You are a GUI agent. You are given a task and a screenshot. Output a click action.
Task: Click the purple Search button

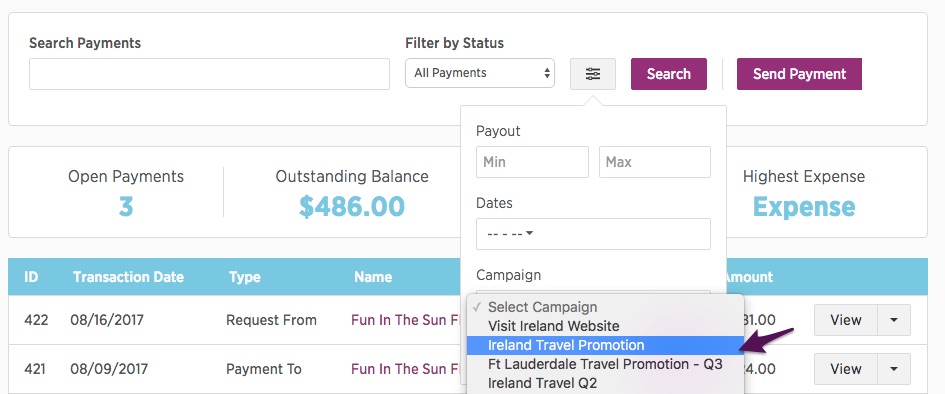pyautogui.click(x=668, y=74)
